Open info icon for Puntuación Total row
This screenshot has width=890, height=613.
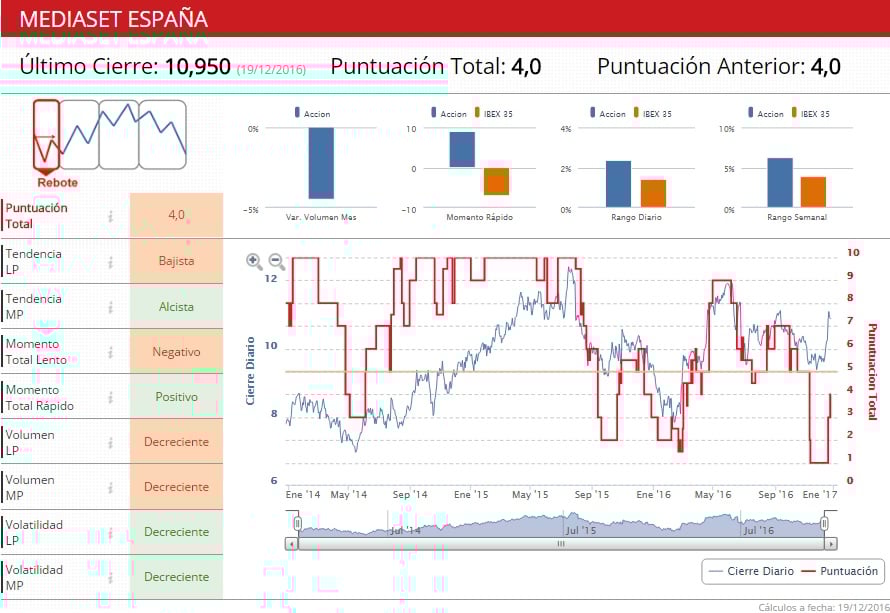click(x=111, y=216)
